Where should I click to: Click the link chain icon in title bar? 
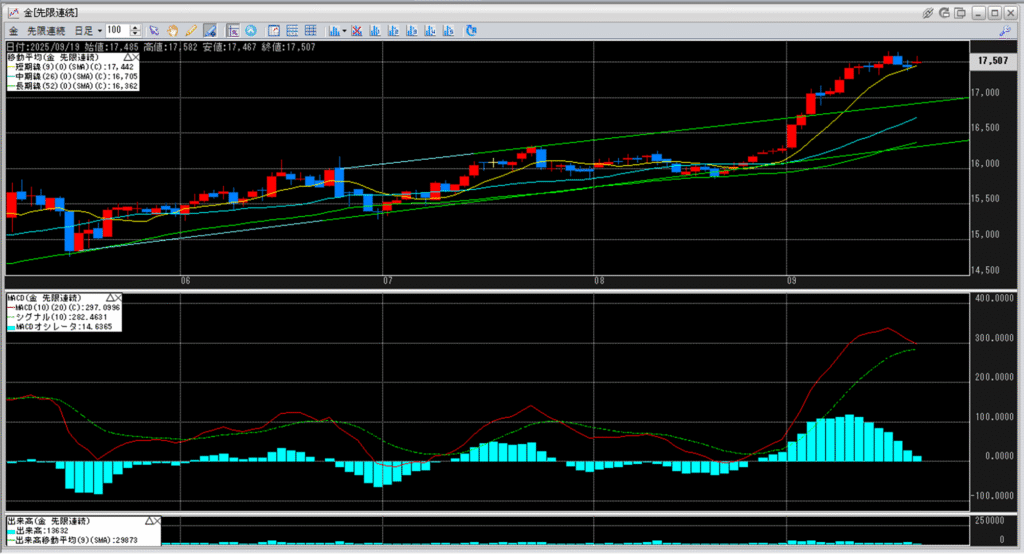[x=927, y=12]
